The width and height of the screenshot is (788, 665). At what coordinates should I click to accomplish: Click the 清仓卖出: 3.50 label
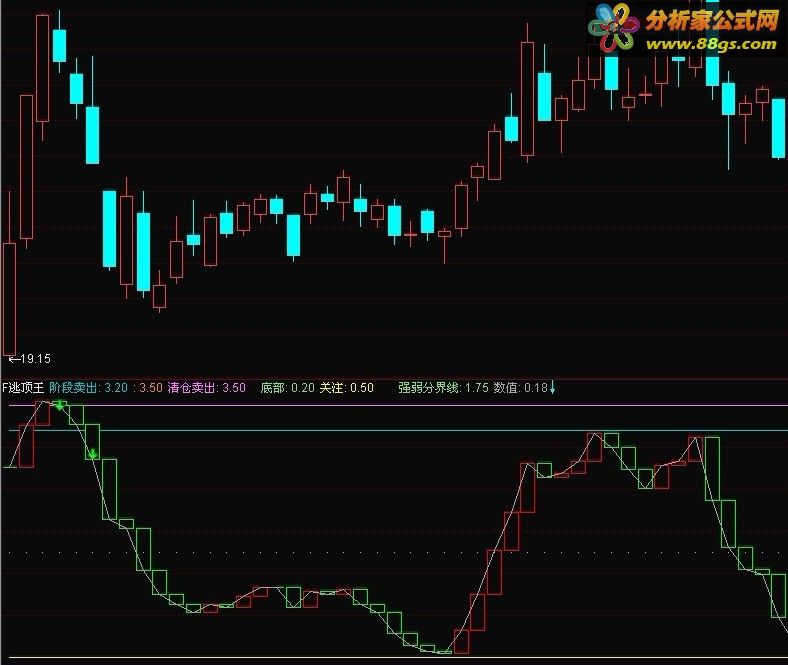tap(207, 388)
